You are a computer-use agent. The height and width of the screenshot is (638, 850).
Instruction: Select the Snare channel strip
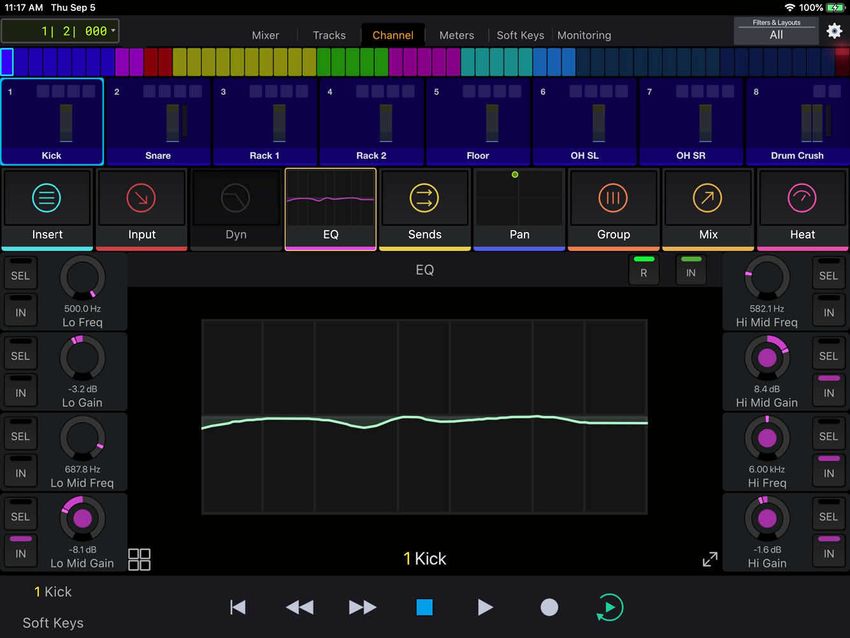click(x=158, y=121)
